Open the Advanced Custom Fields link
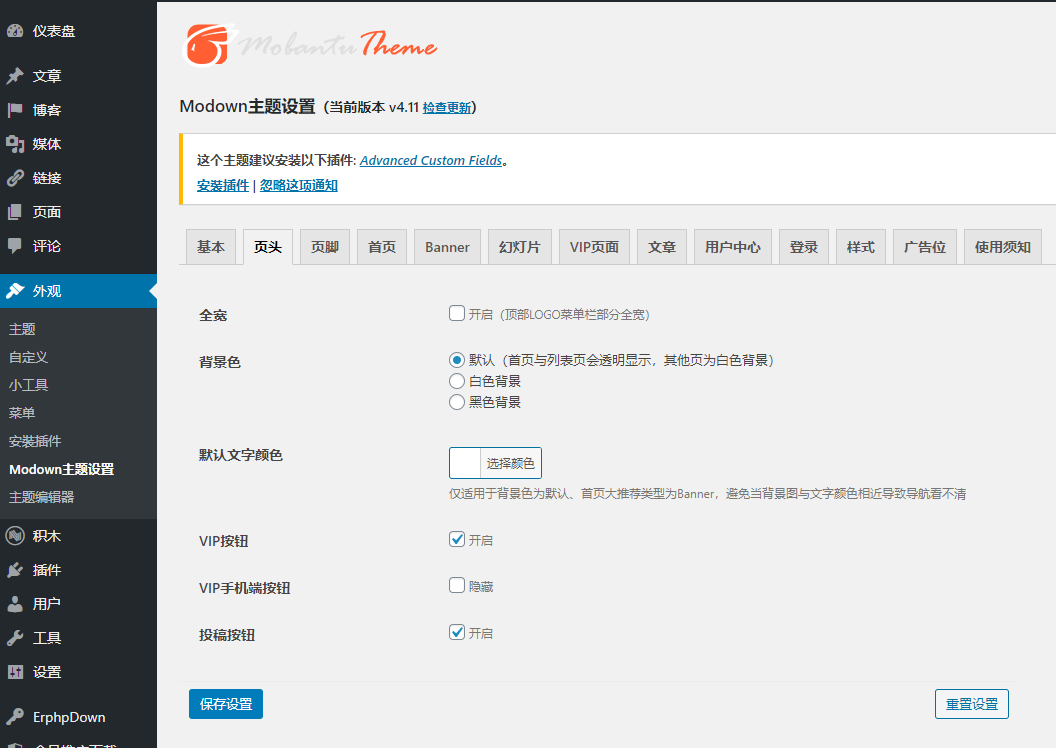This screenshot has width=1056, height=748. 431,160
